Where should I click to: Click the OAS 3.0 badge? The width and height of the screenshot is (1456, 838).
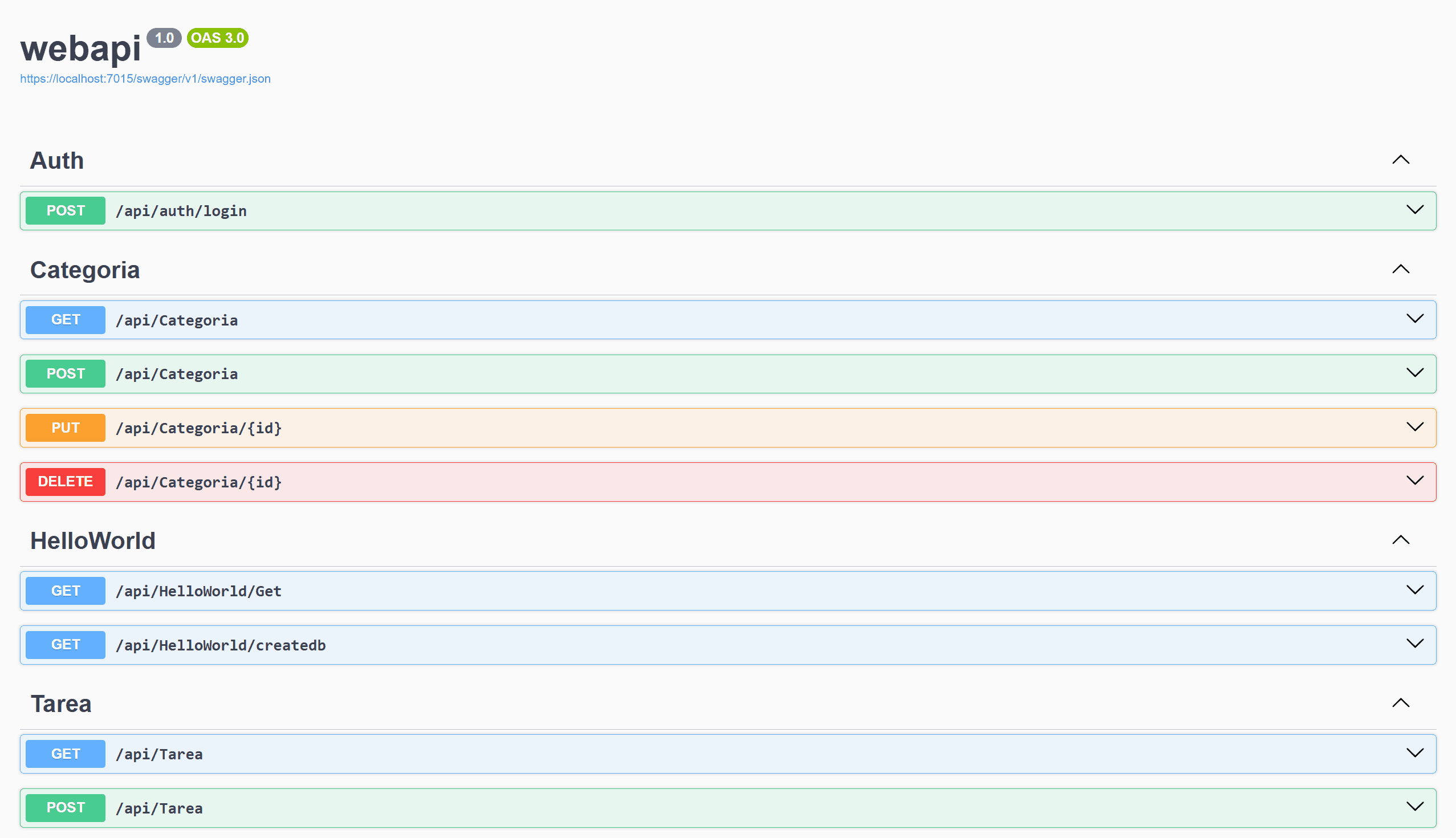(218, 38)
